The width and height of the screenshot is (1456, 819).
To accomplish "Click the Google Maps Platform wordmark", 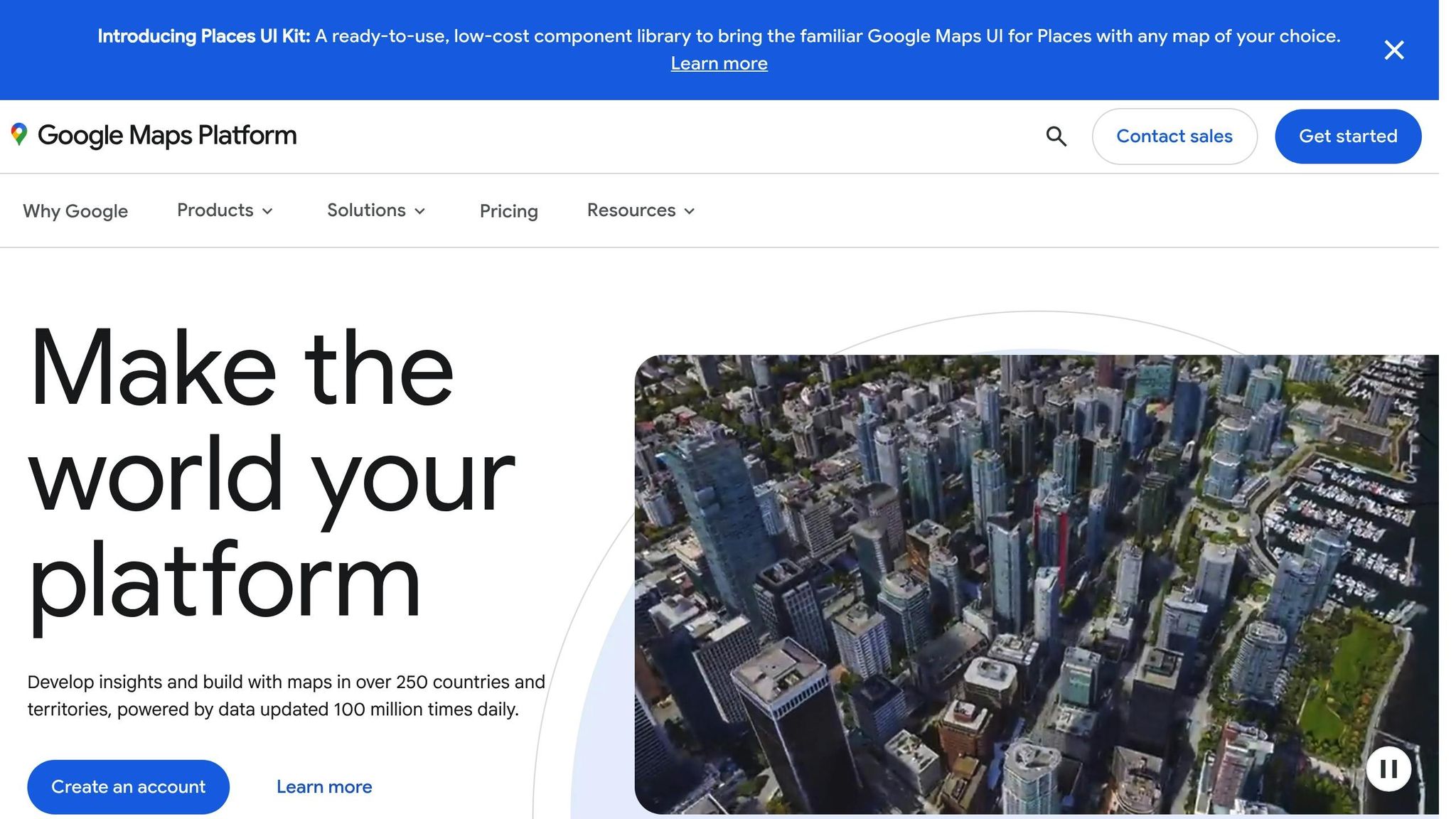I will [167, 135].
